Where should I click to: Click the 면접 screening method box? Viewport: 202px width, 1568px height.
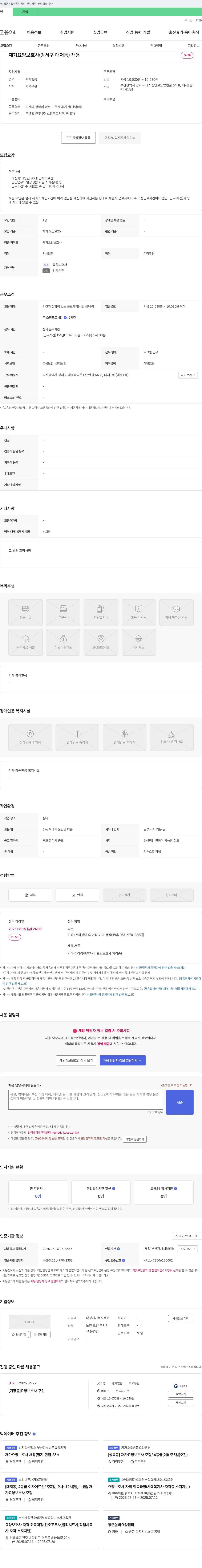[x=77, y=895]
